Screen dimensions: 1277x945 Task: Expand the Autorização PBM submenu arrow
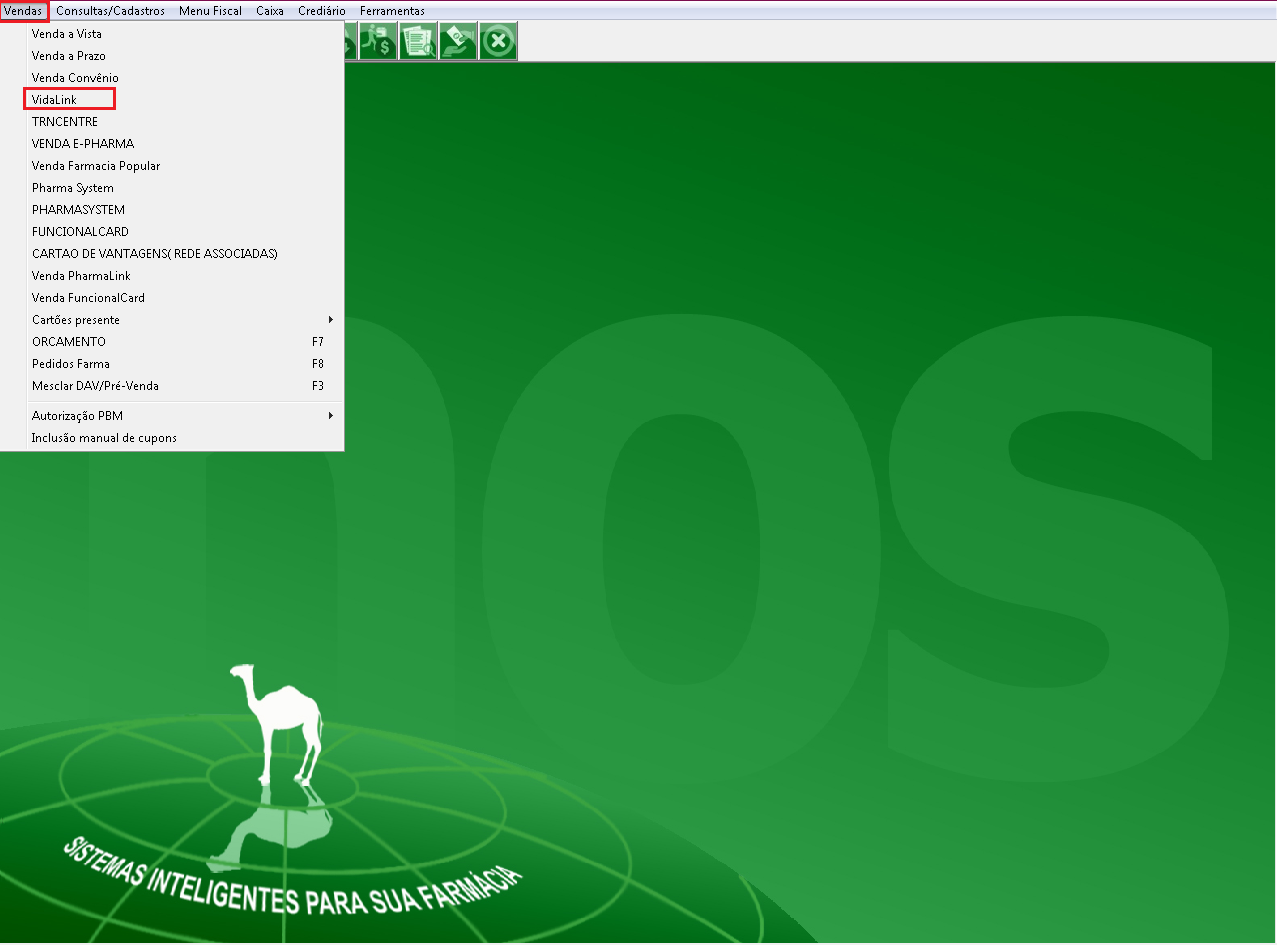pyautogui.click(x=331, y=416)
